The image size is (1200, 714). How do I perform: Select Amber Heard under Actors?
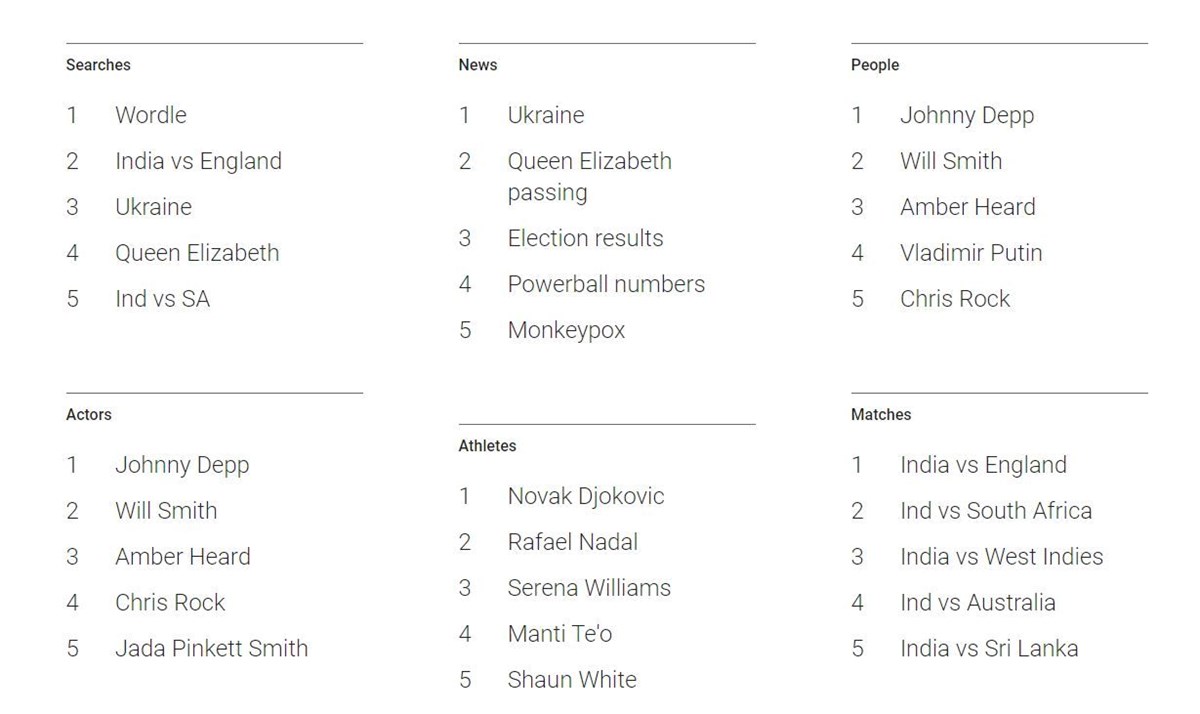(x=183, y=557)
